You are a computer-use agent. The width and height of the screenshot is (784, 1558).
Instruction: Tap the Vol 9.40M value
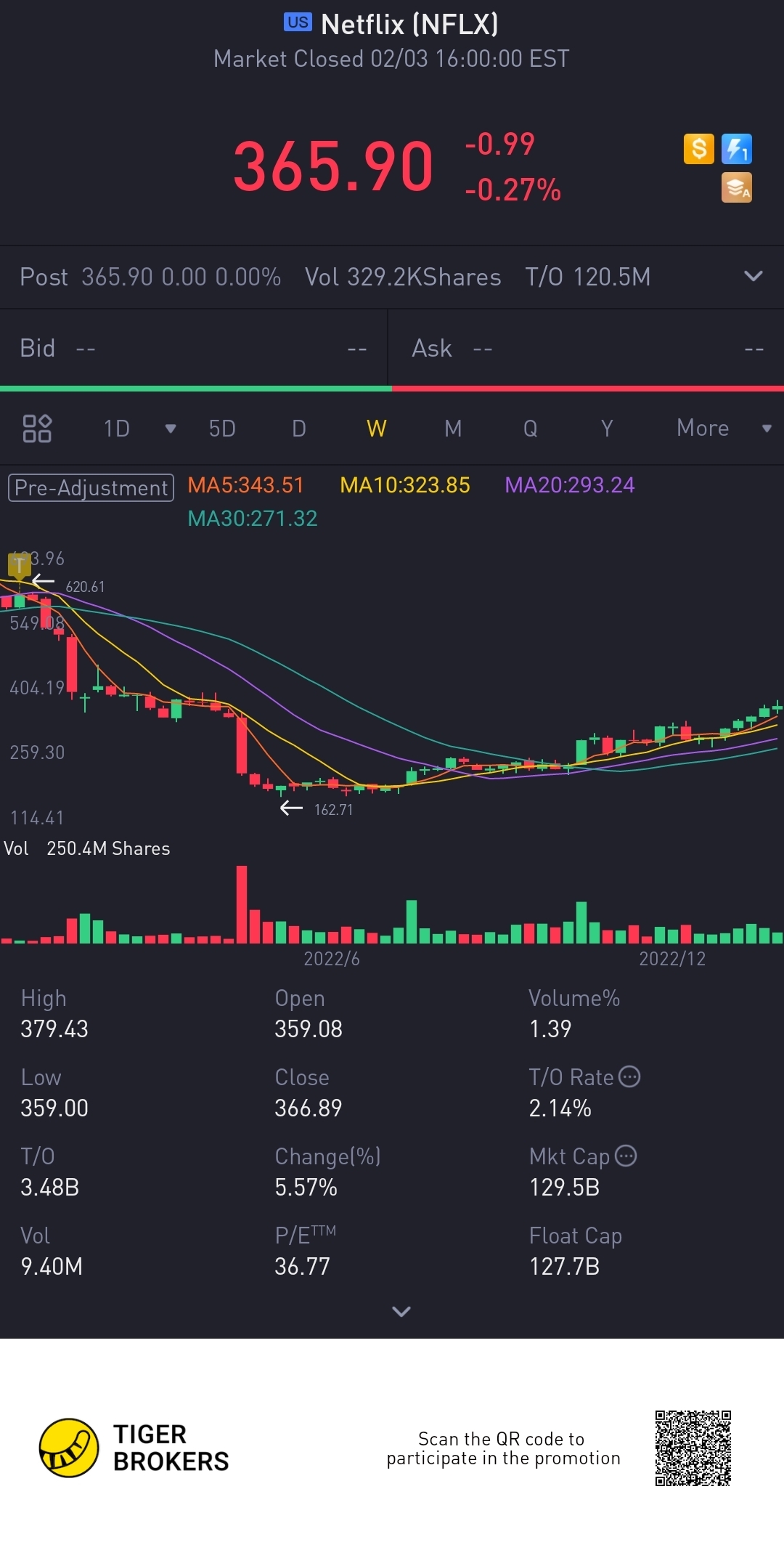(x=52, y=1267)
